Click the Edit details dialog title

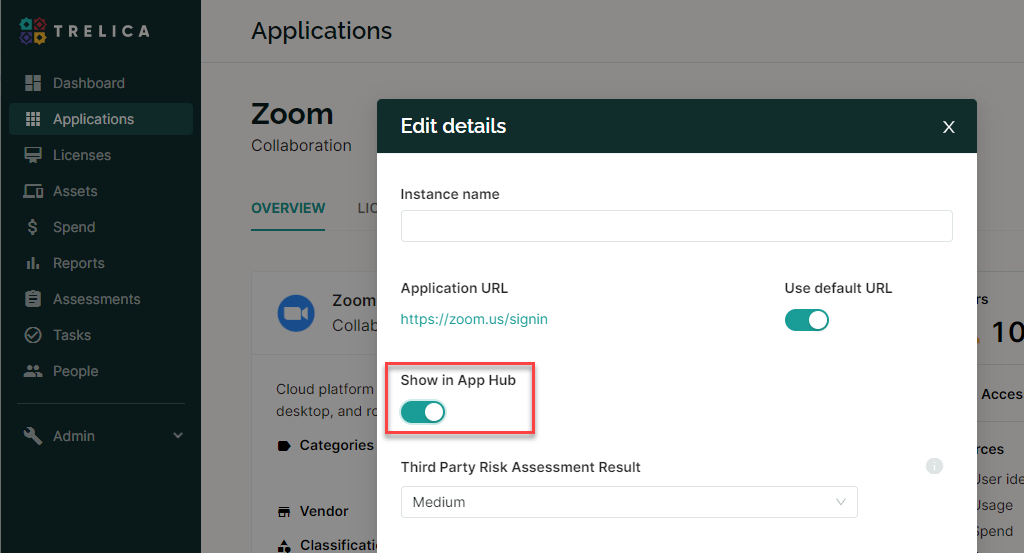click(453, 126)
